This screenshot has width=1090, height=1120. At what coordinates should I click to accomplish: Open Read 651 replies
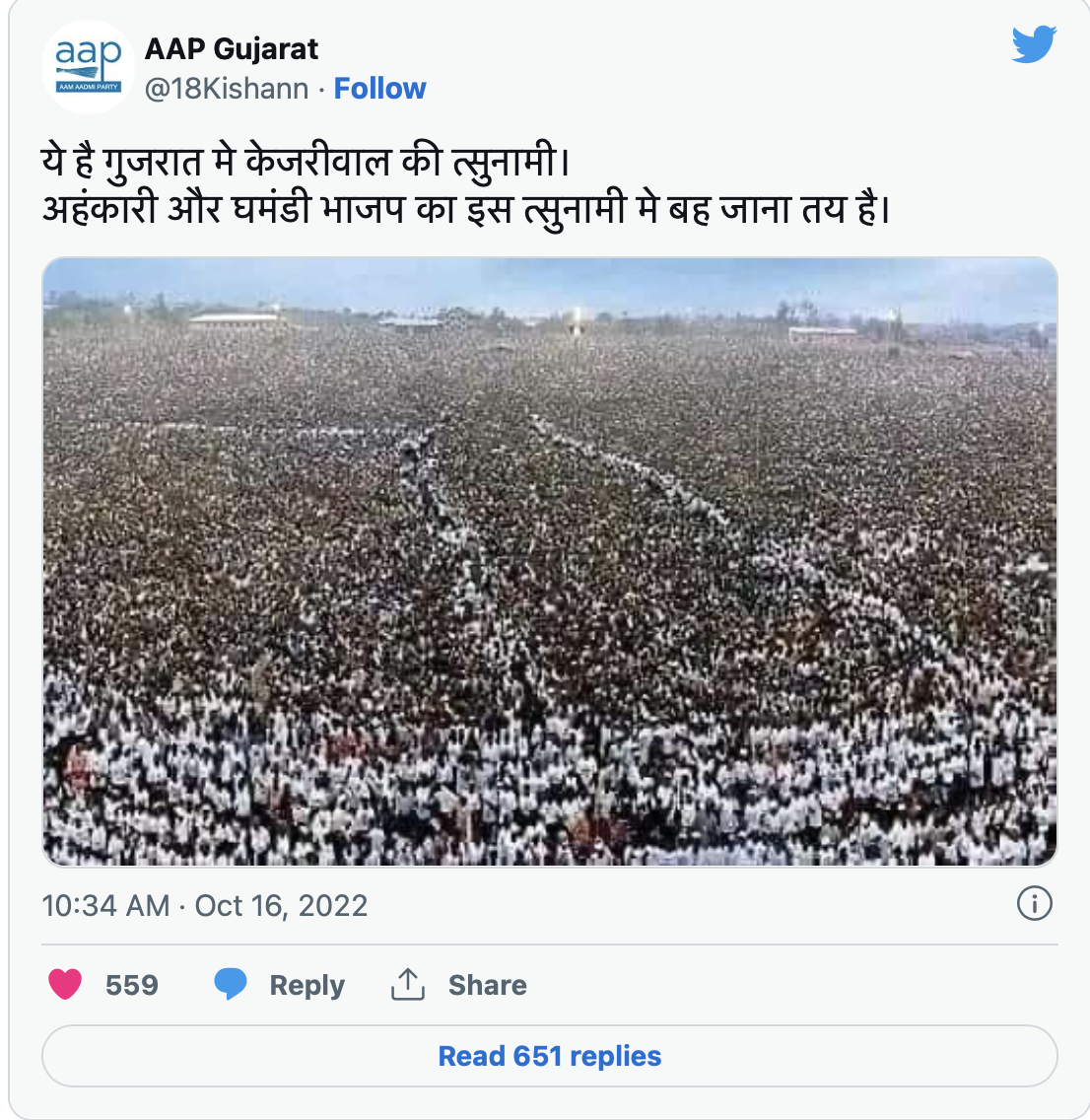[549, 1056]
